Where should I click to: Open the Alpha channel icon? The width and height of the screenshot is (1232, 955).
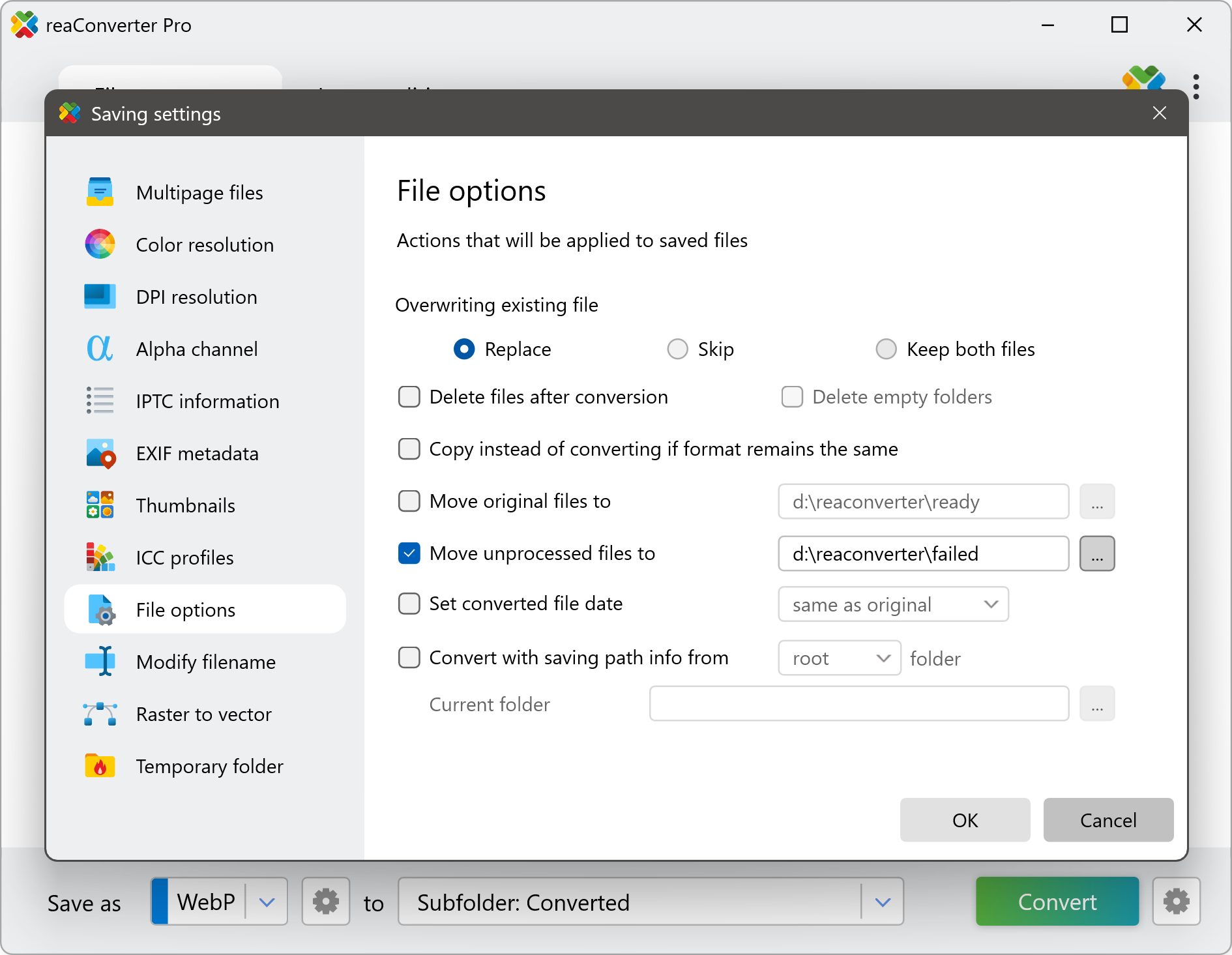tap(100, 349)
